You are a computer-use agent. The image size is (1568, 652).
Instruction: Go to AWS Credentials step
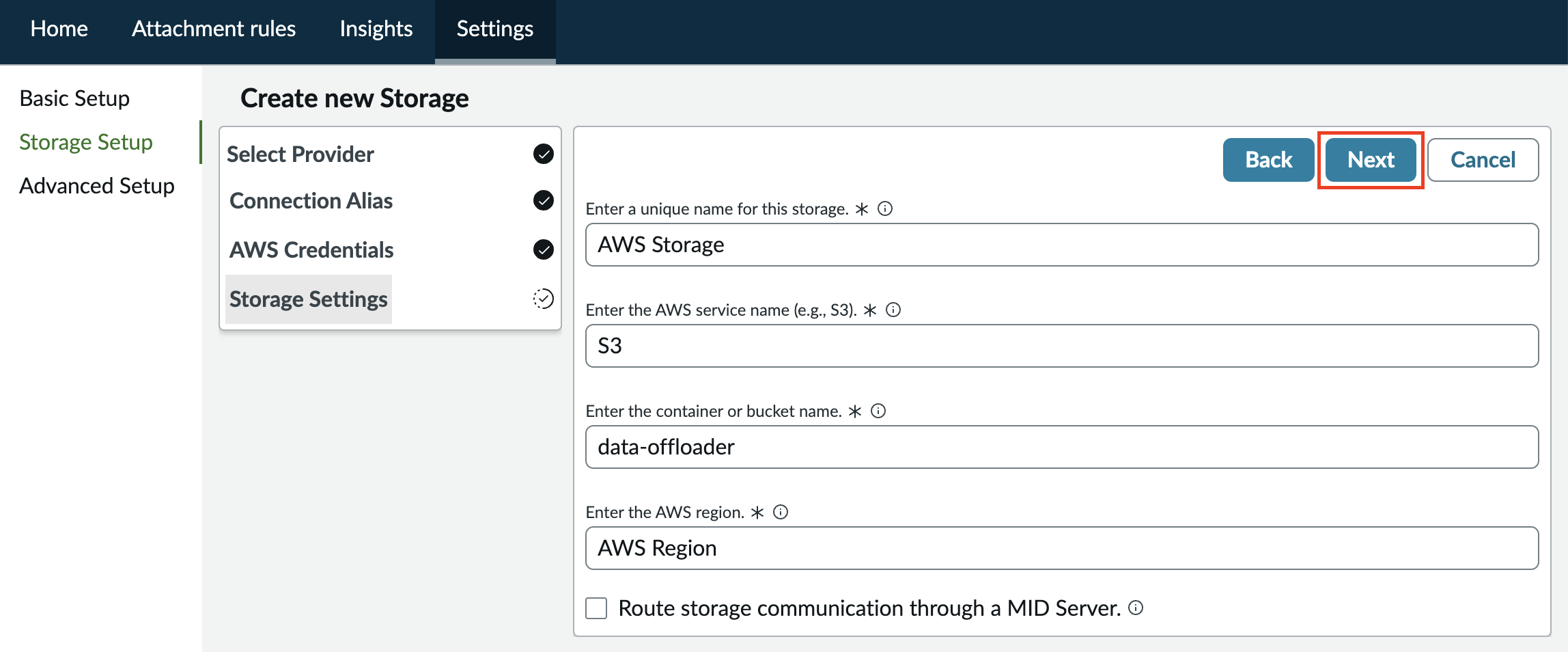[x=311, y=249]
